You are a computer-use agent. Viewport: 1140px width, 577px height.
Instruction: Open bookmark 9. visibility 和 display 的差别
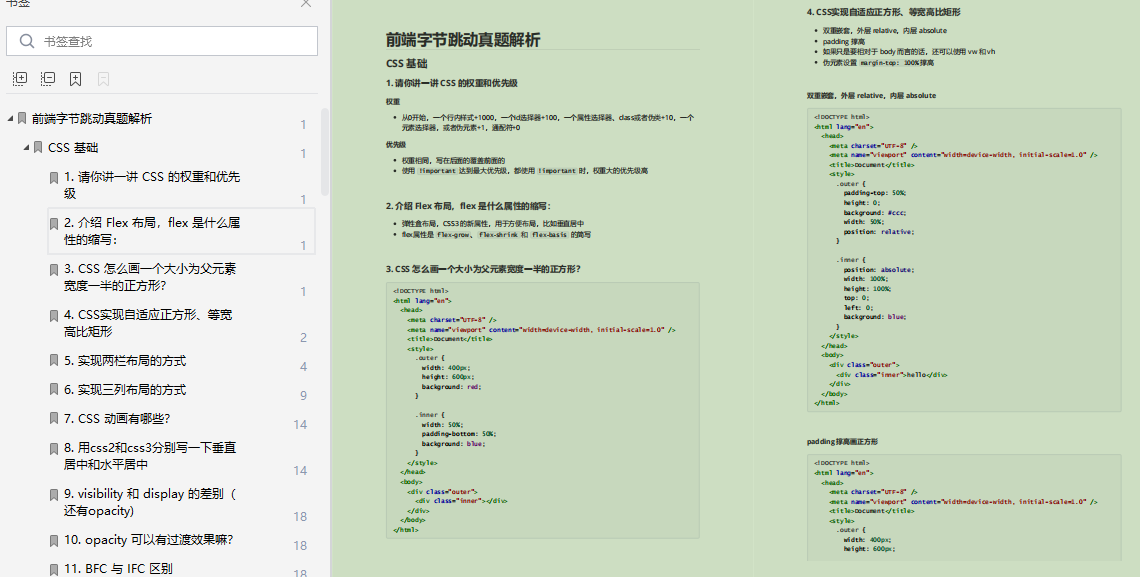pyautogui.click(x=150, y=501)
